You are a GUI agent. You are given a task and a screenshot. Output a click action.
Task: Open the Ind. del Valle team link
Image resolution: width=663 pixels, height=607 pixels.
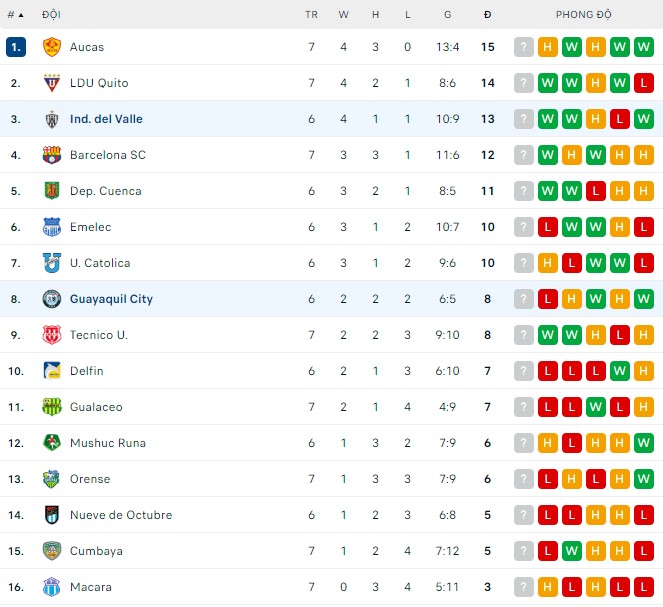coord(106,119)
